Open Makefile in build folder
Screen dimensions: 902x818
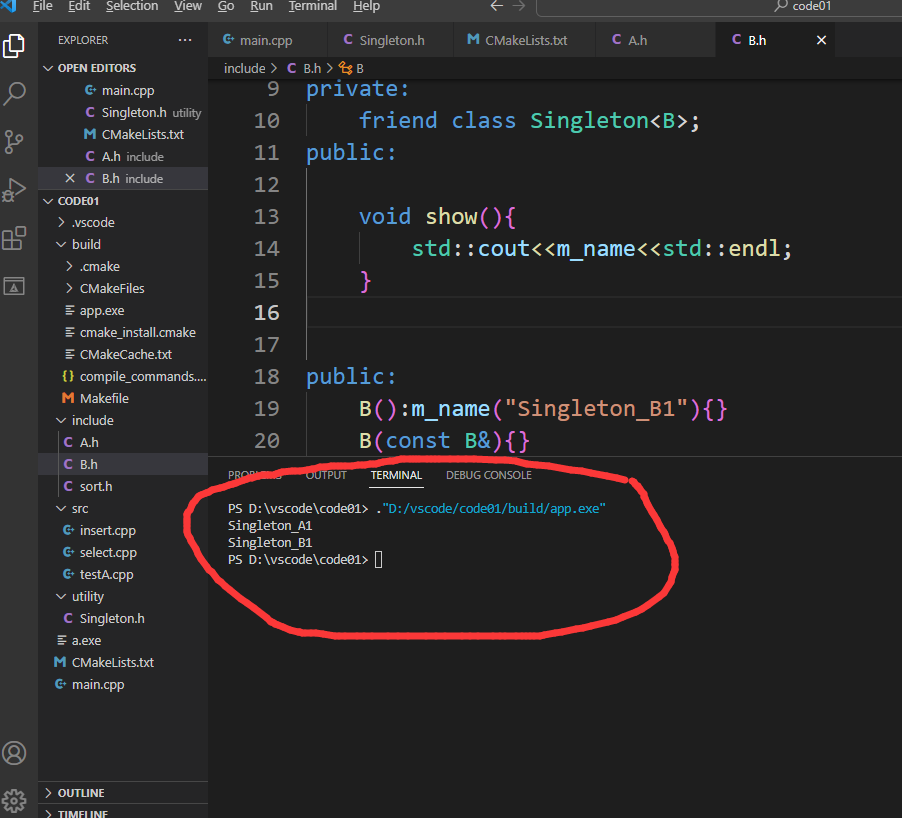coord(123,398)
